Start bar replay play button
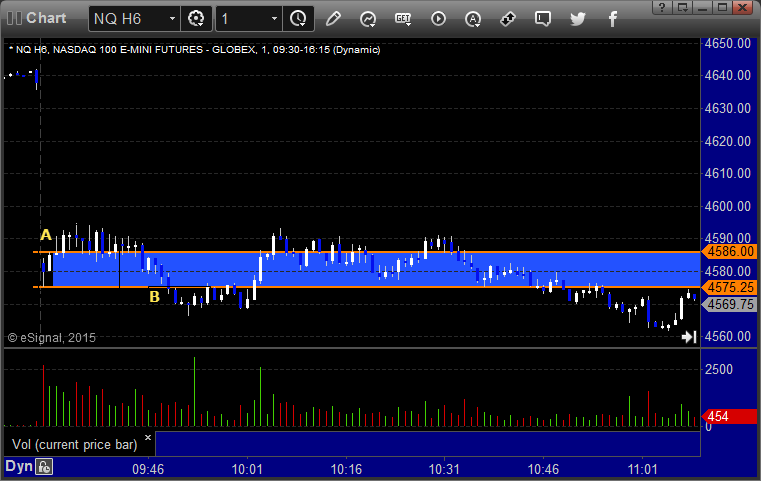Image resolution: width=761 pixels, height=481 pixels. [438, 19]
